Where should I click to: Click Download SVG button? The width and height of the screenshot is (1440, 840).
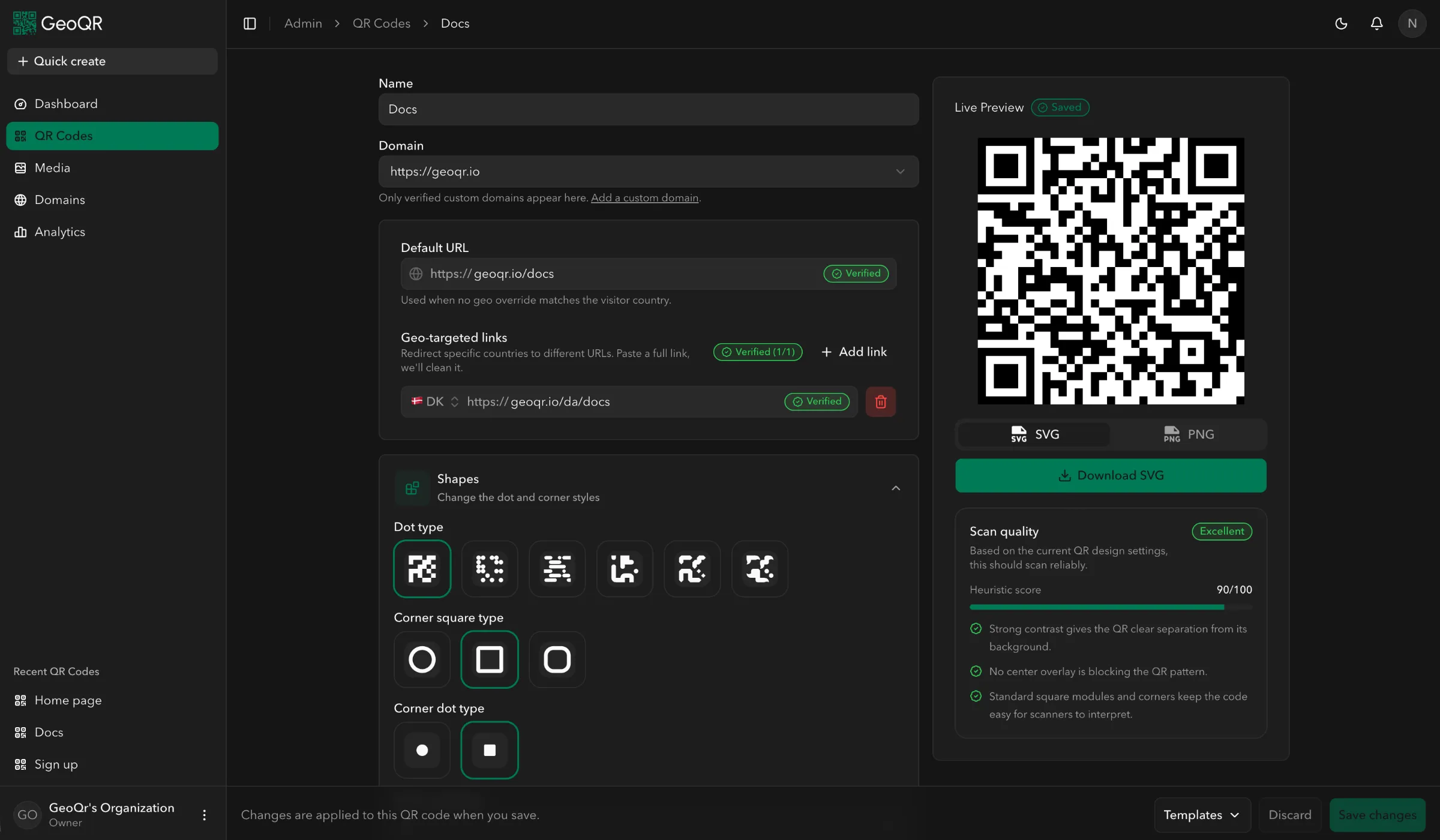coord(1110,475)
